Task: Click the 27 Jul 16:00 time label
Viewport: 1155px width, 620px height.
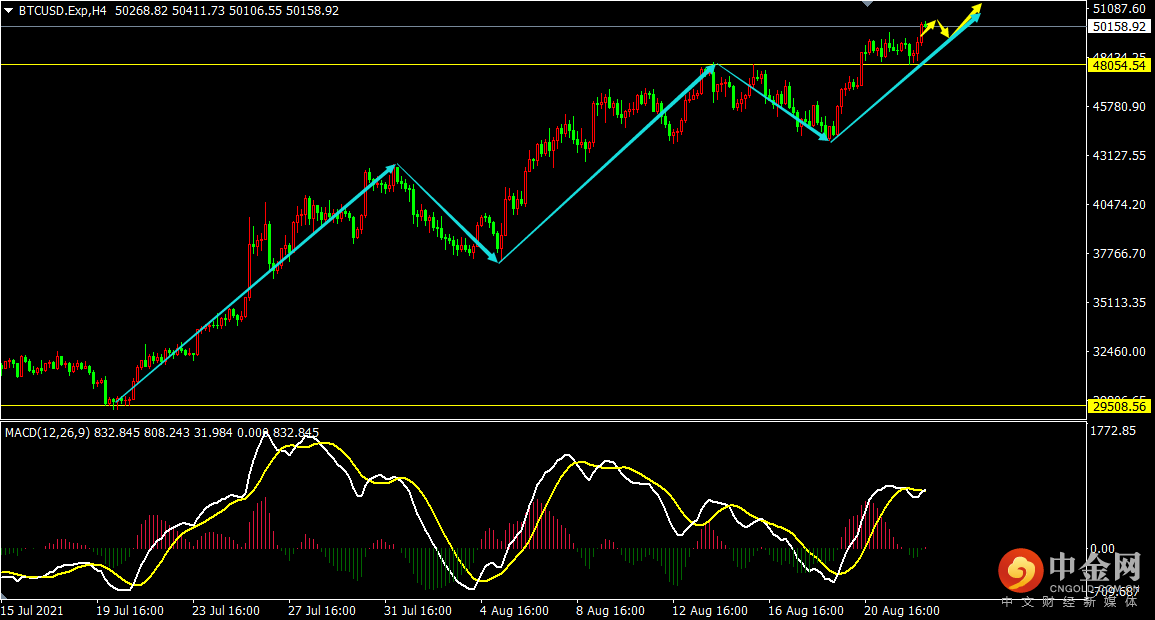Action: click(x=322, y=611)
